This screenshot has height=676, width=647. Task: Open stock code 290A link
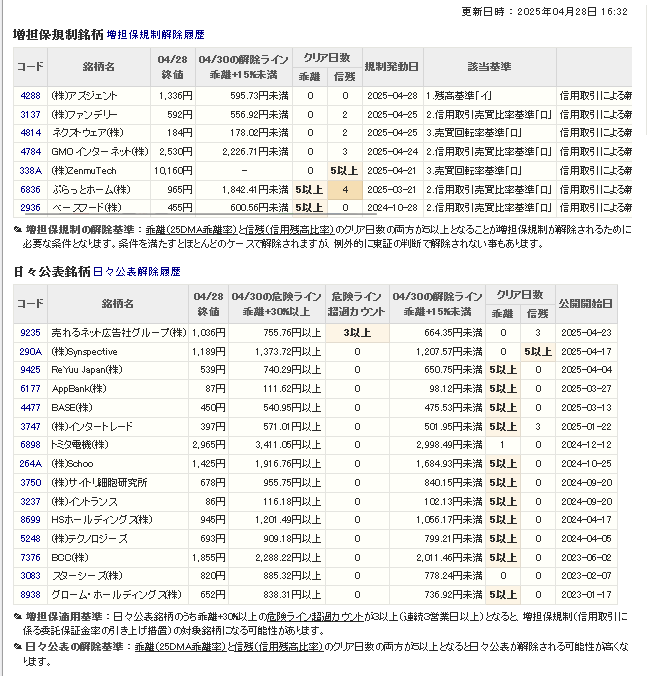[30, 352]
